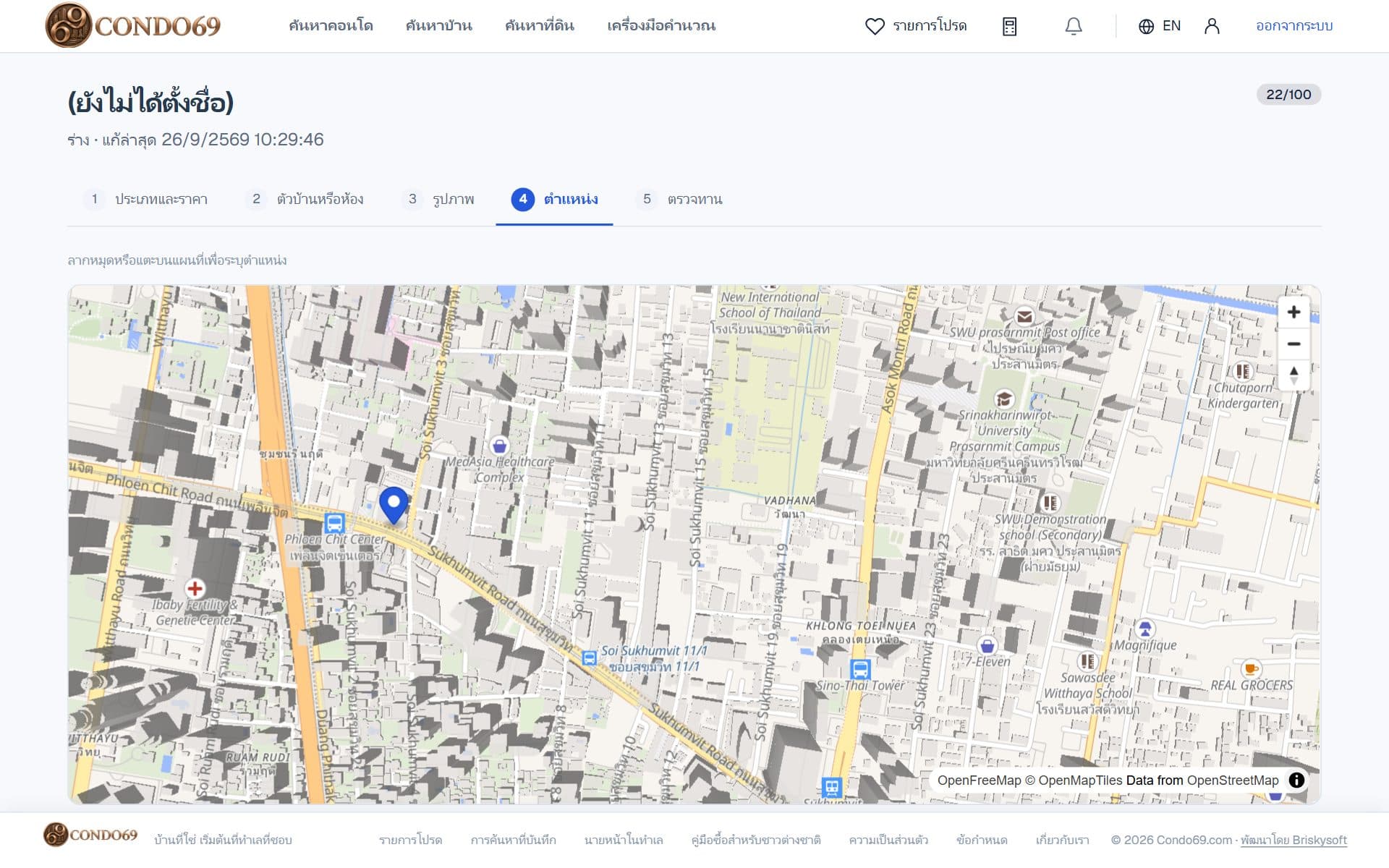Toggle map attribution info icon
Image resolution: width=1389 pixels, height=868 pixels.
[1296, 780]
